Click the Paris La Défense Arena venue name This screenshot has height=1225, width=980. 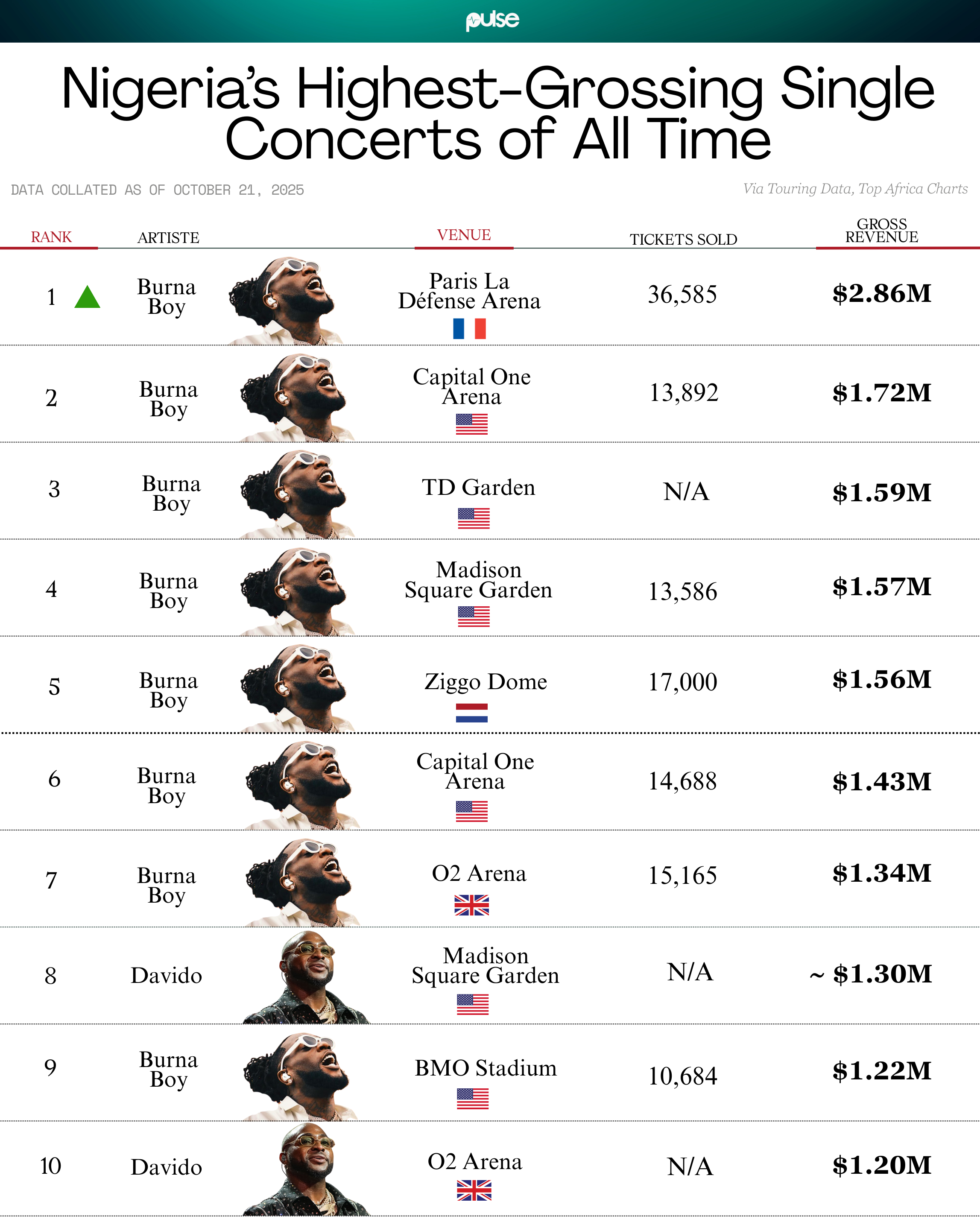tap(469, 291)
